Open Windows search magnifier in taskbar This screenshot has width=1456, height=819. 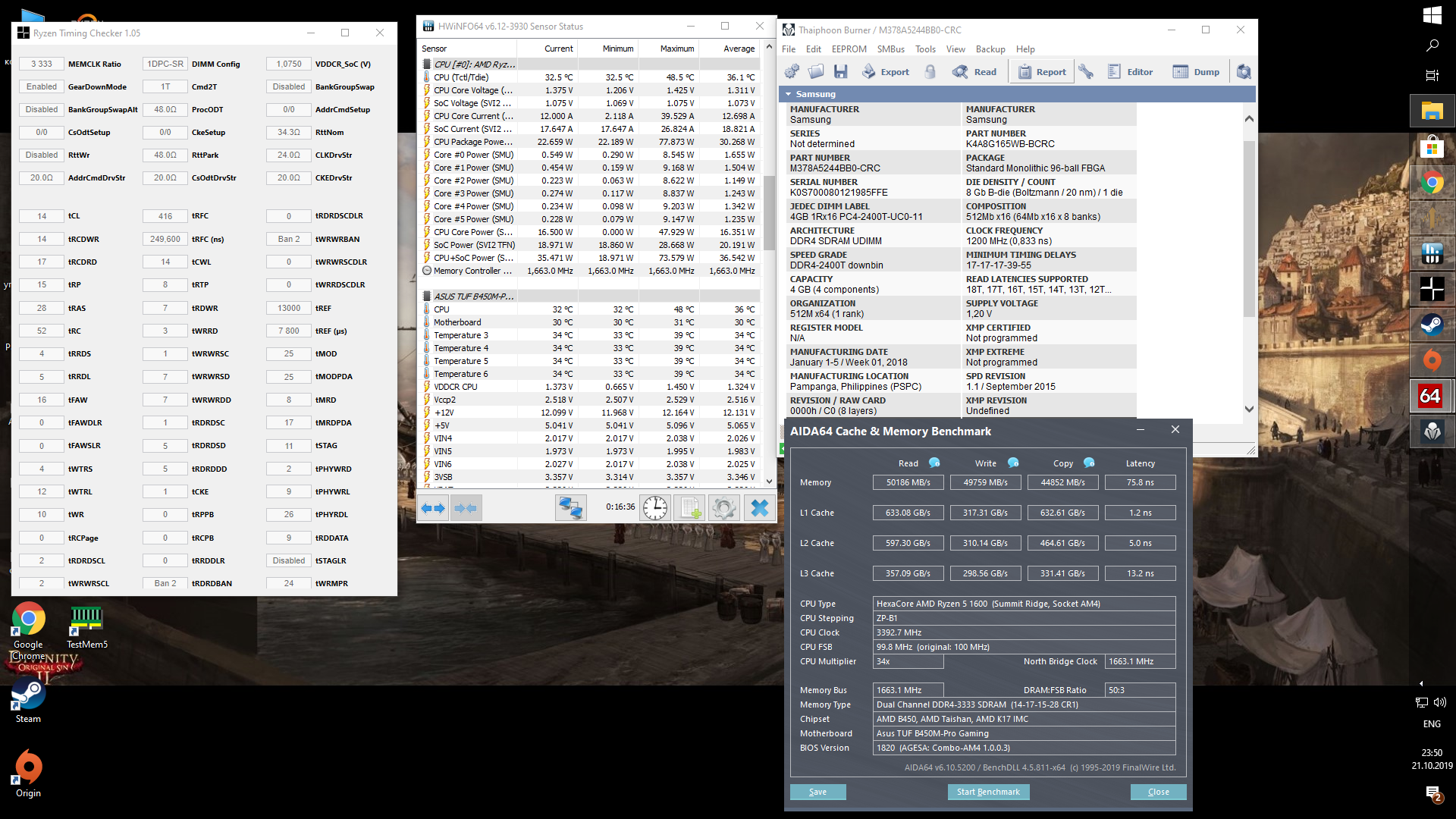click(x=1432, y=45)
